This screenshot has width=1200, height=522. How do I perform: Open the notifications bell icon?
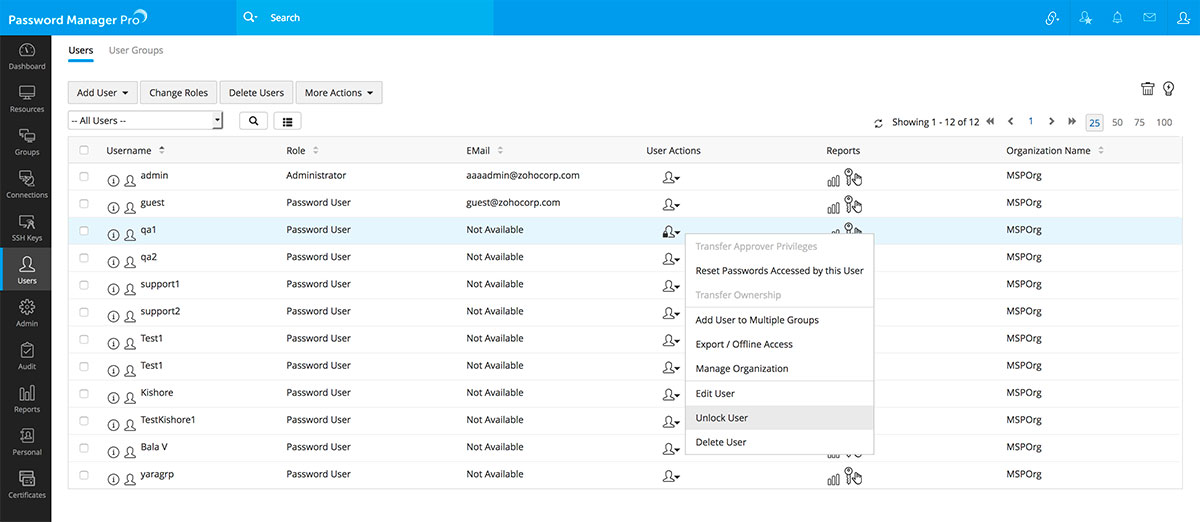coord(1117,17)
